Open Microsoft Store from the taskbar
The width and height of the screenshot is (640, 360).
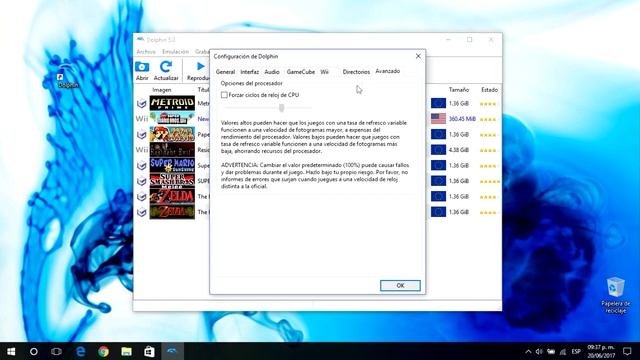[x=149, y=351]
